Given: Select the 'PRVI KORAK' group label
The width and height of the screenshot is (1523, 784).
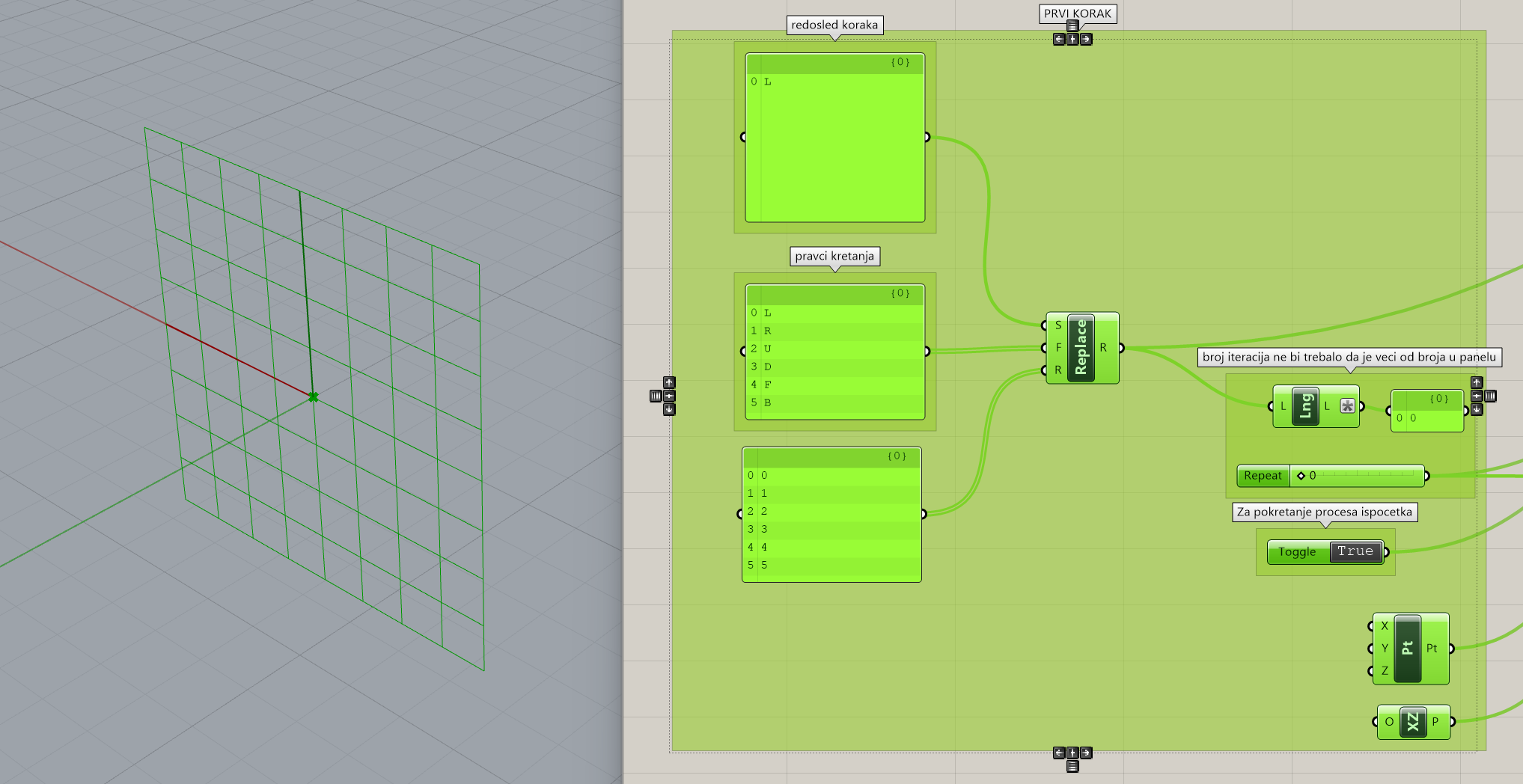Looking at the screenshot, I should click(1078, 13).
